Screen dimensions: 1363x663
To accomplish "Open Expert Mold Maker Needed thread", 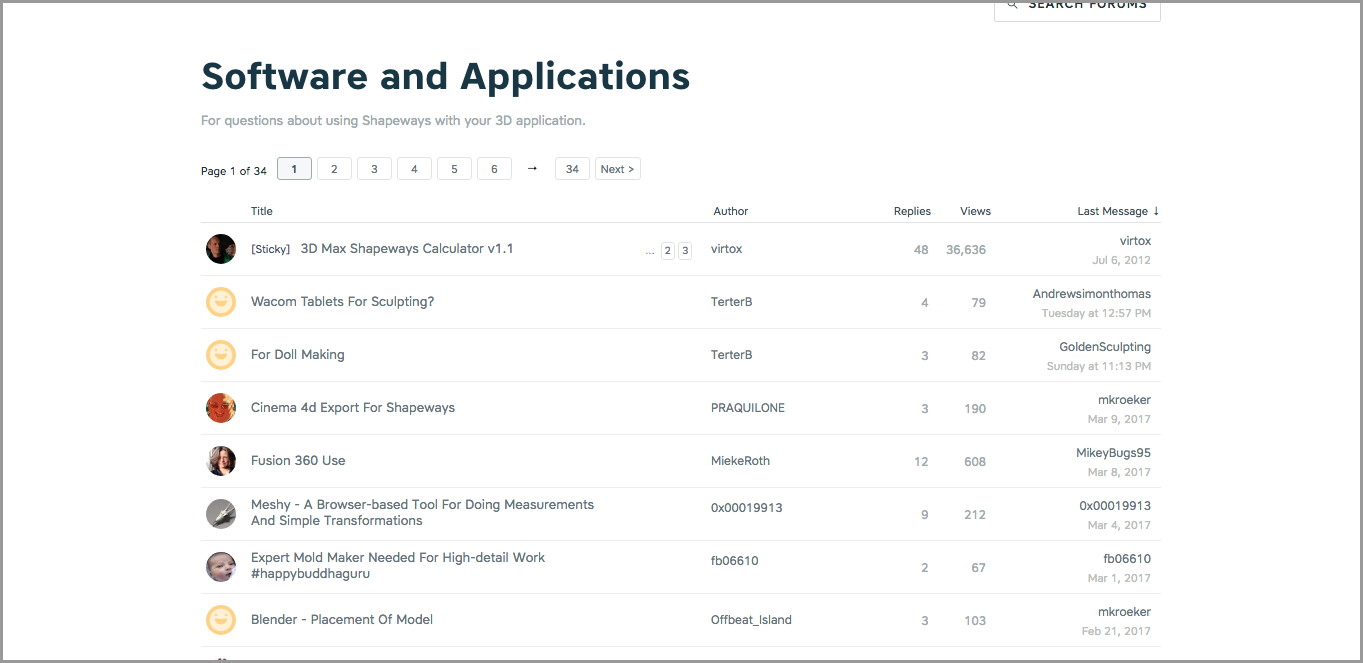I will (398, 565).
